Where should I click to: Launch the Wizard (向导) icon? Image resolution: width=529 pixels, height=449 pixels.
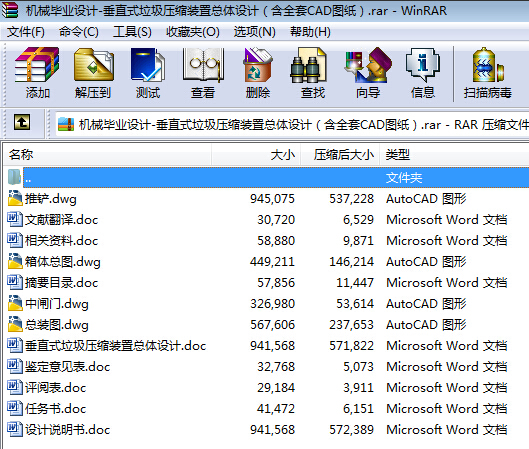[368, 64]
